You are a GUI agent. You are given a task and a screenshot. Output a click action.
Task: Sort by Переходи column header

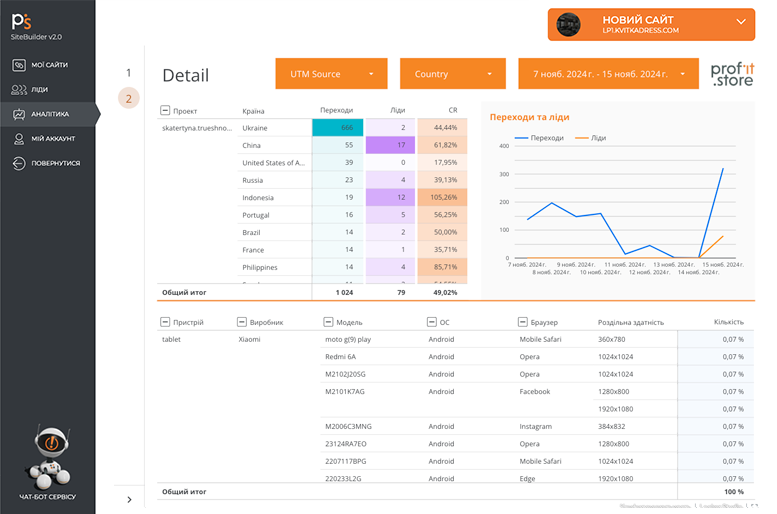click(336, 111)
